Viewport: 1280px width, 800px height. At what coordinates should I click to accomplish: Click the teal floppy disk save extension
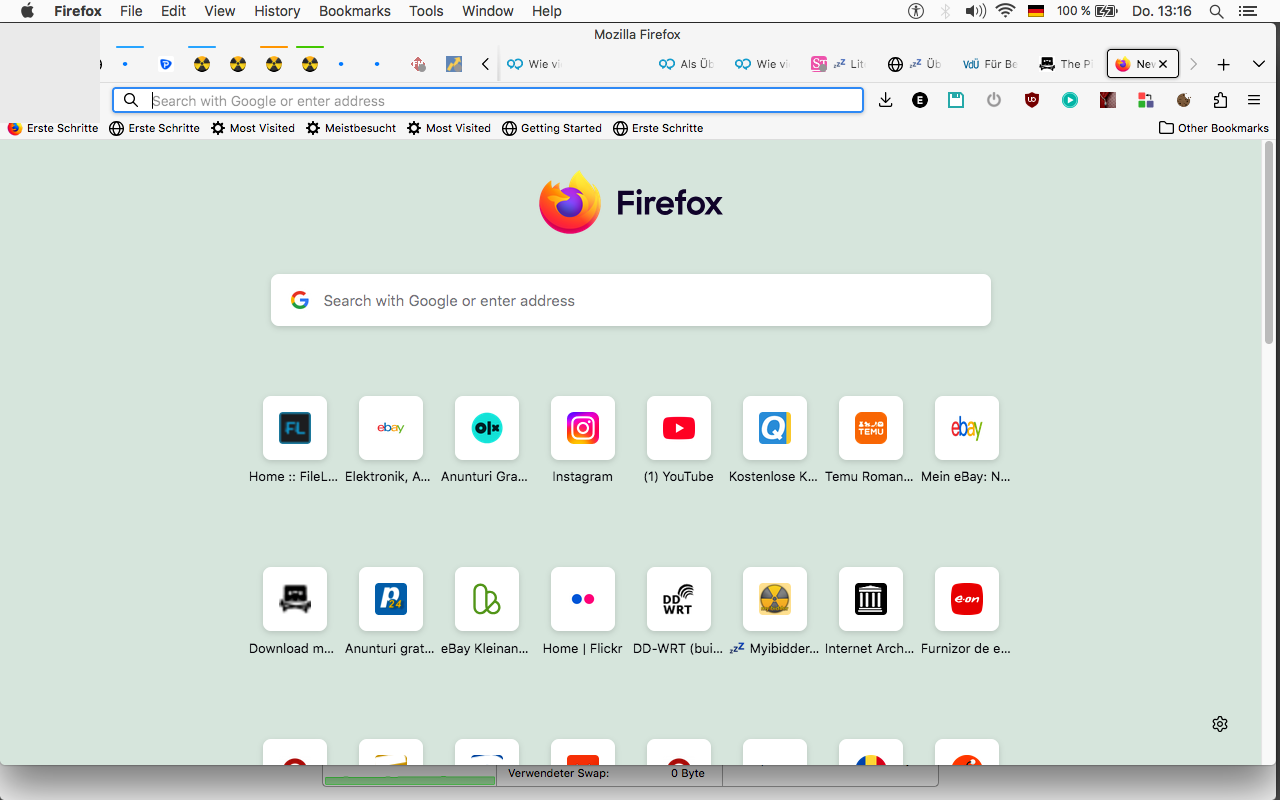point(956,100)
